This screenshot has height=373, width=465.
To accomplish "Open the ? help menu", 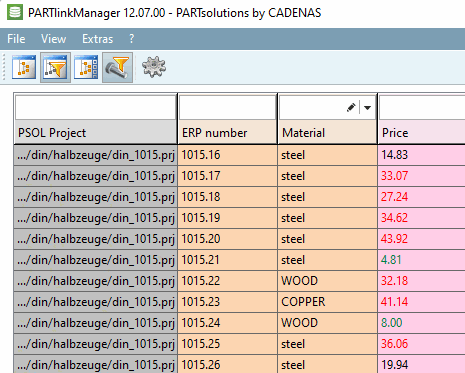I will tap(132, 39).
